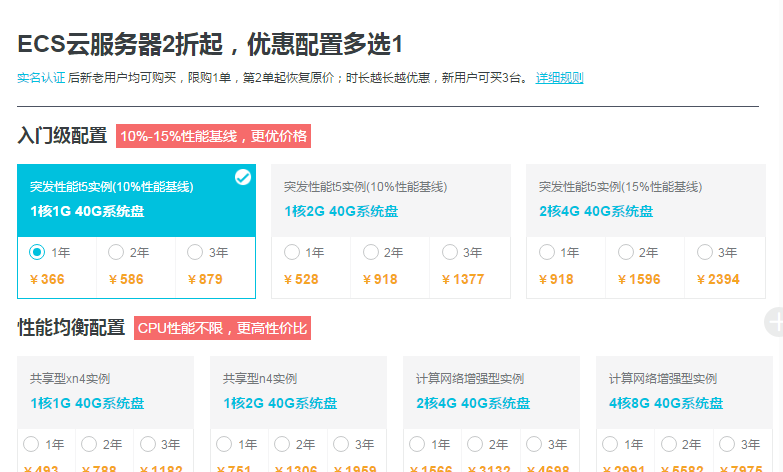This screenshot has height=472, width=783.
Task: Click the ¥366 price
Action: pos(47,279)
